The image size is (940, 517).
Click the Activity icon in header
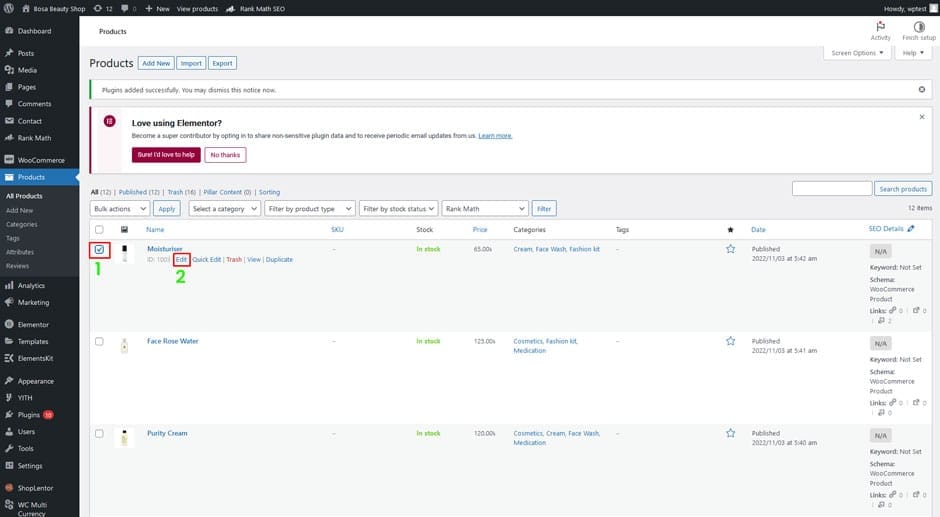pyautogui.click(x=880, y=28)
